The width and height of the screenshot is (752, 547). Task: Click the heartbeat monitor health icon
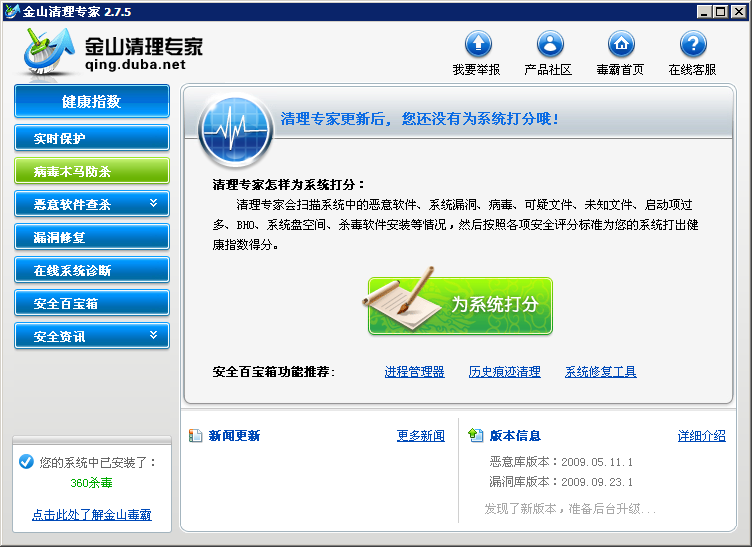(235, 130)
